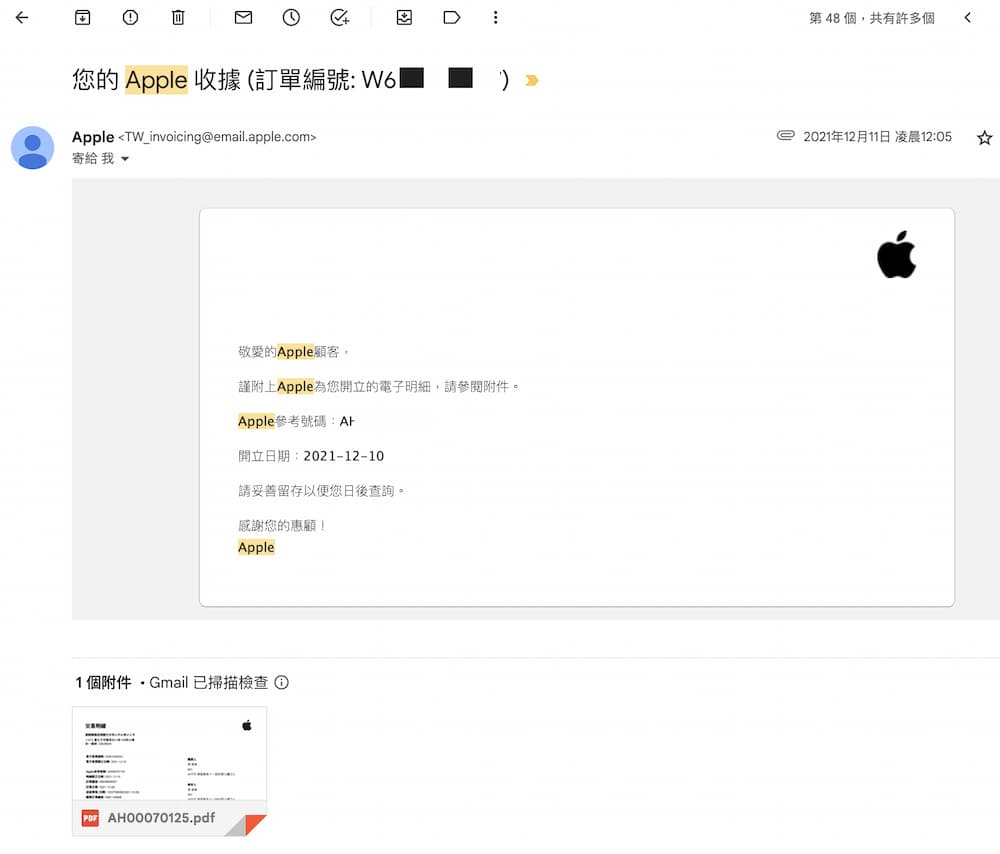Viewport: 1000px width, 854px height.
Task: Open the AH00070125.pdf attachment preview
Action: tap(170, 771)
